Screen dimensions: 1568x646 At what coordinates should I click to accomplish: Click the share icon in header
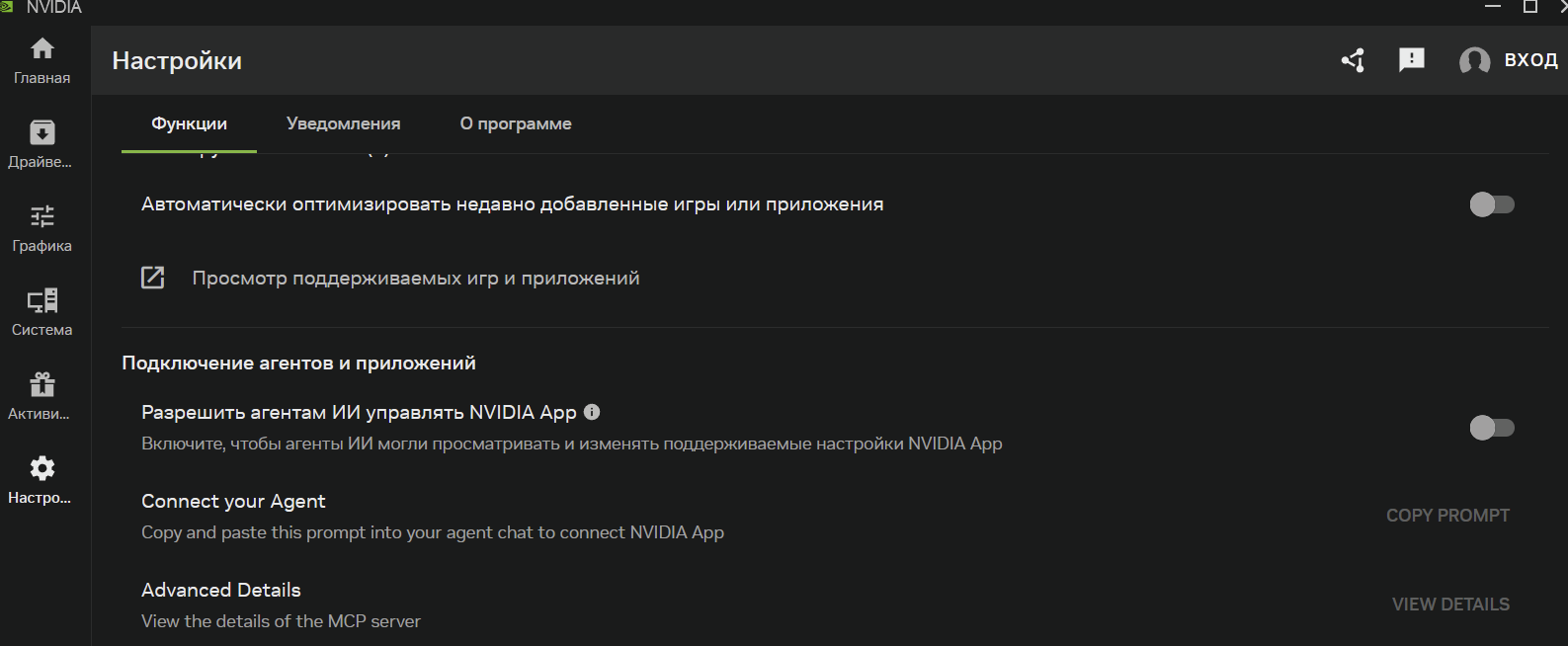pyautogui.click(x=1353, y=60)
